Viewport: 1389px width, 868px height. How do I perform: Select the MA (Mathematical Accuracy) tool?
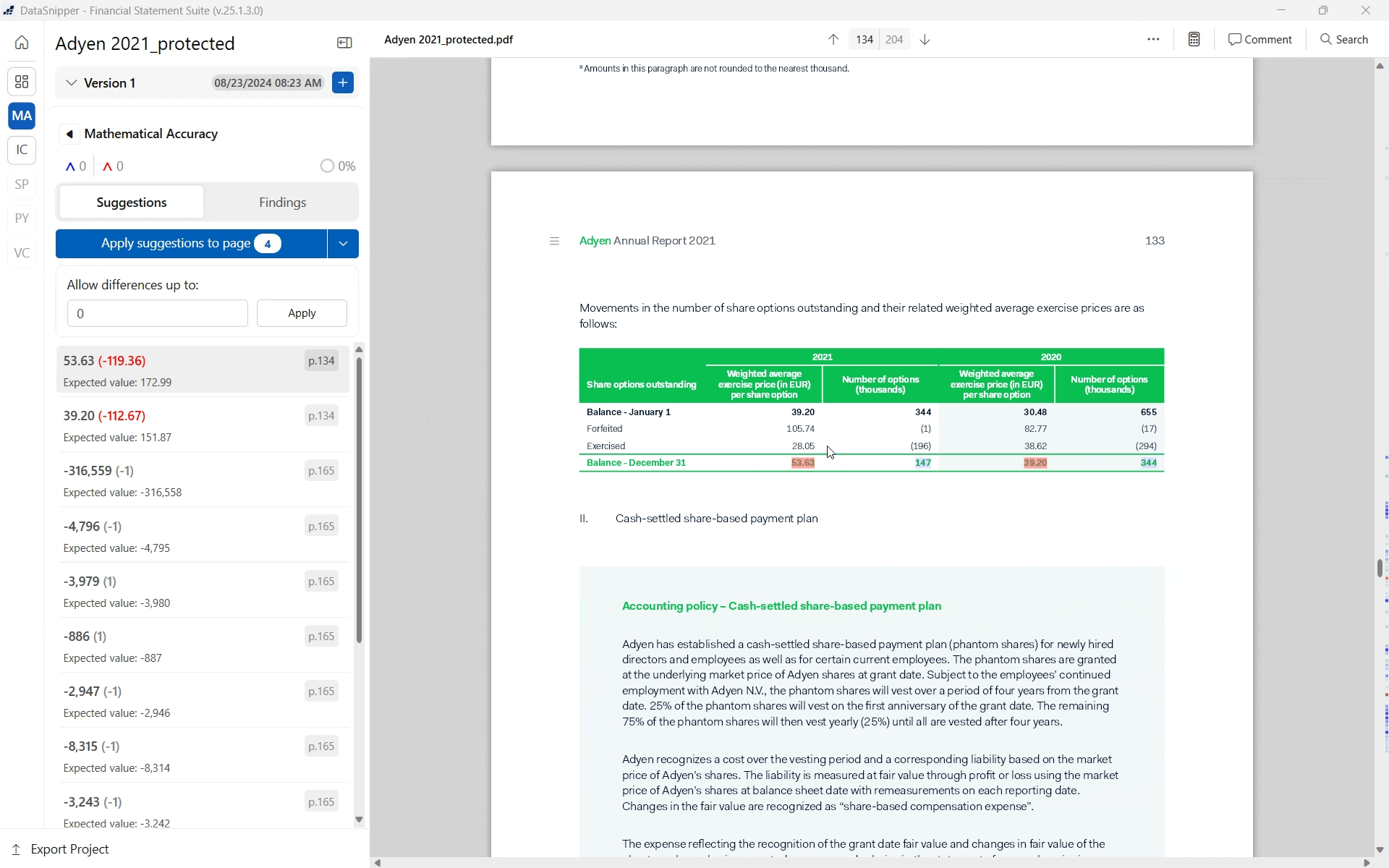point(21,116)
